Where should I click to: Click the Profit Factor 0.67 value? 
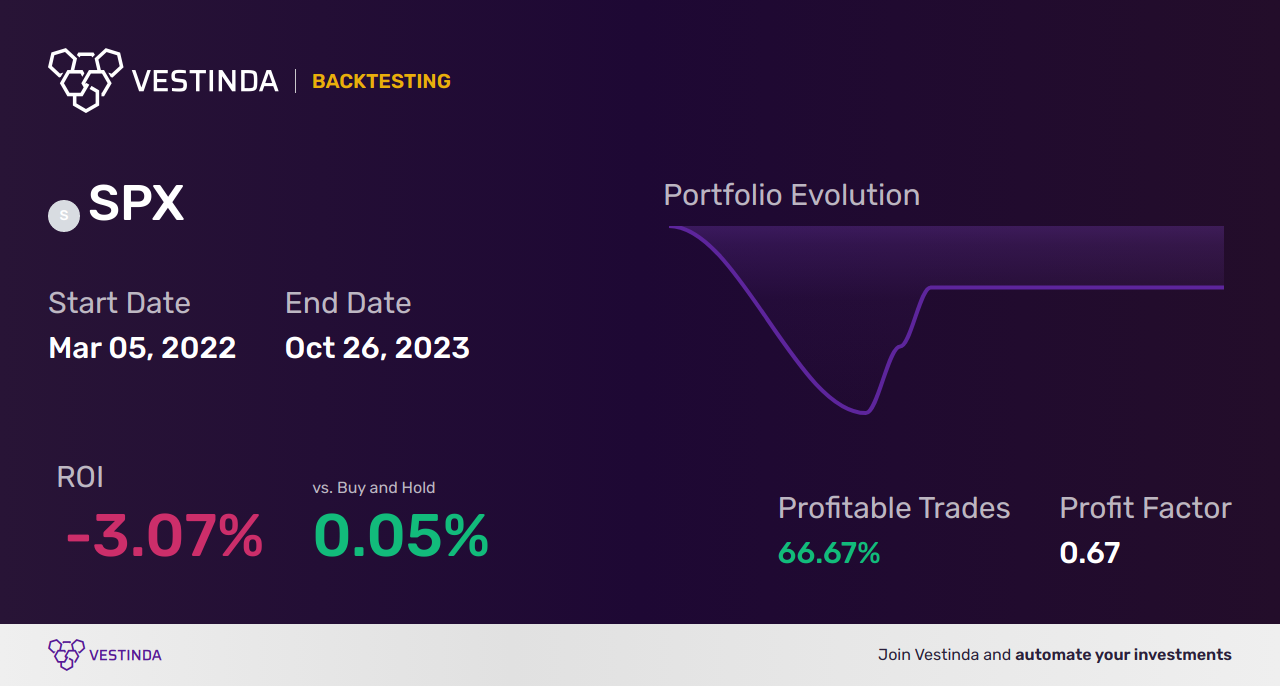1090,553
